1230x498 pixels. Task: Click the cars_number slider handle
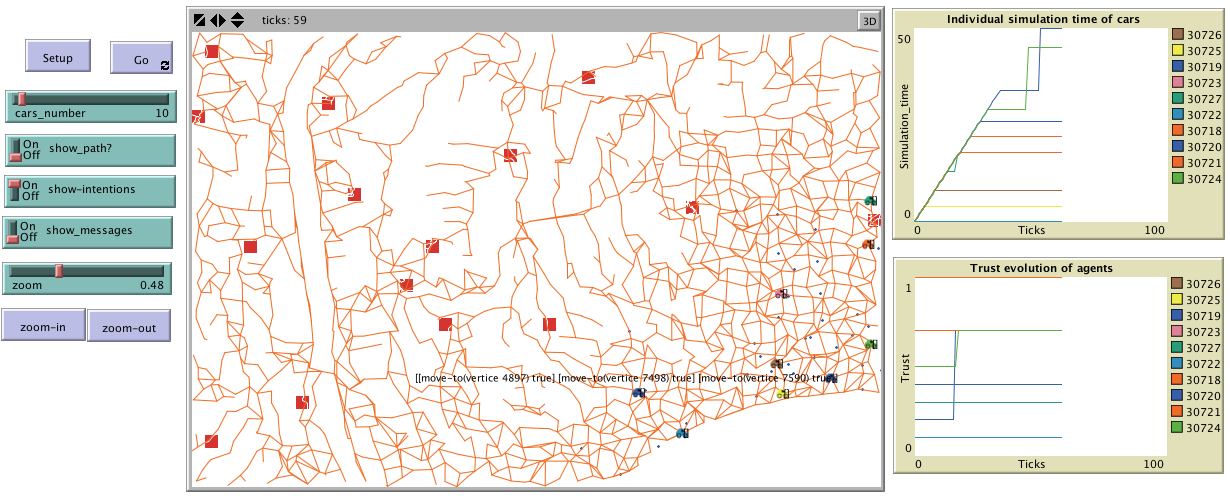tap(21, 98)
